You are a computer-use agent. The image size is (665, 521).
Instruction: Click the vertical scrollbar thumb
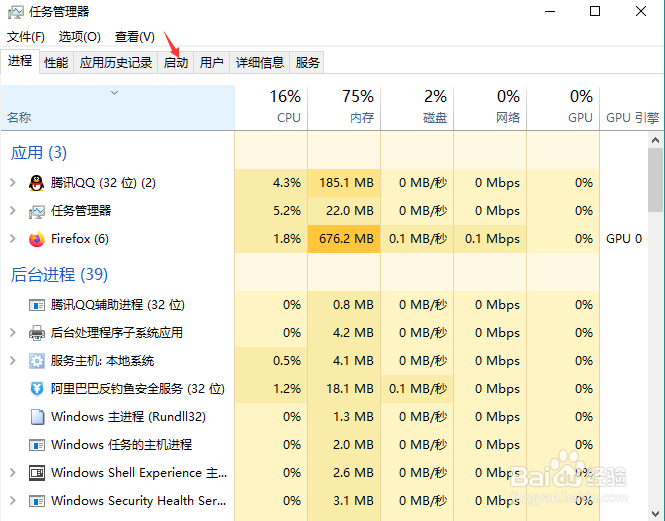click(x=655, y=179)
